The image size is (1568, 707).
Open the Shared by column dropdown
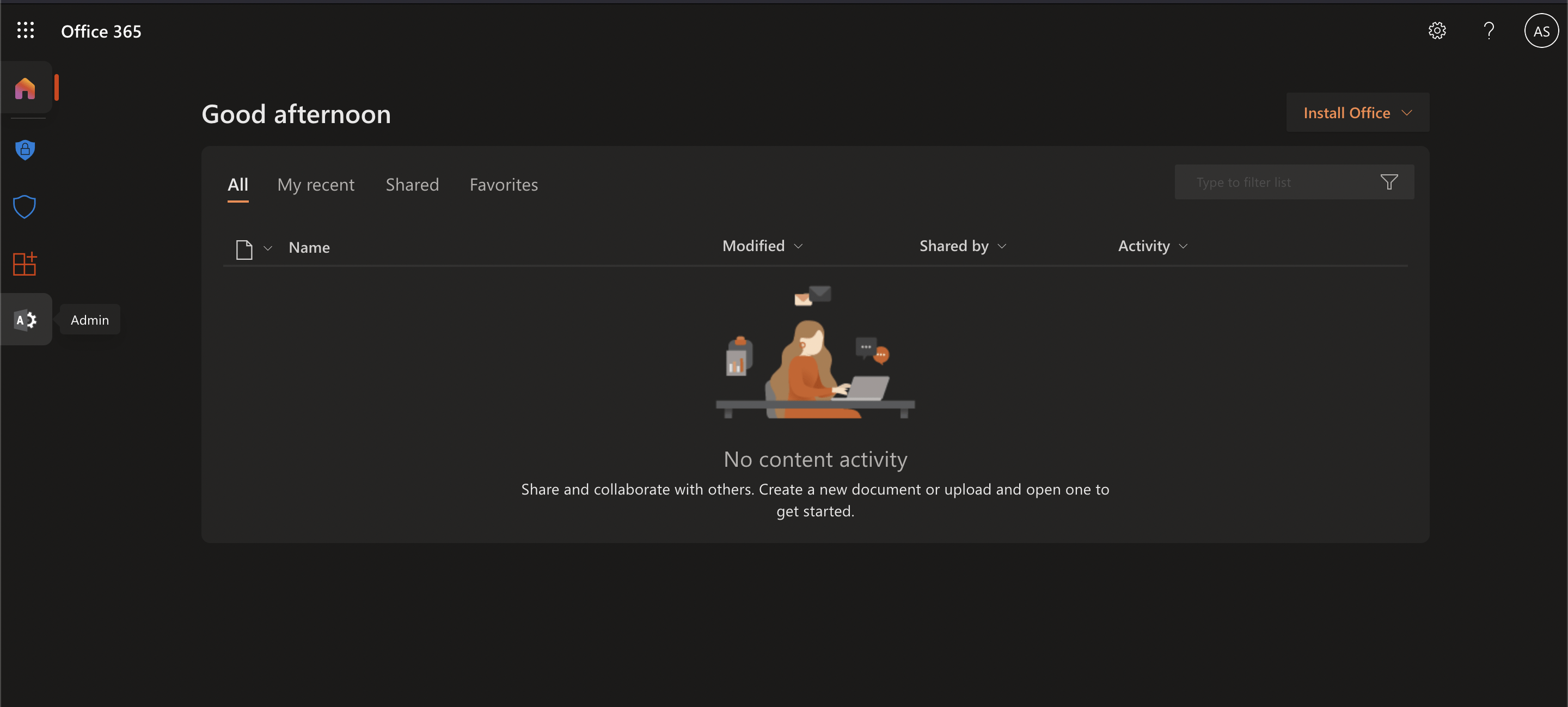point(963,246)
